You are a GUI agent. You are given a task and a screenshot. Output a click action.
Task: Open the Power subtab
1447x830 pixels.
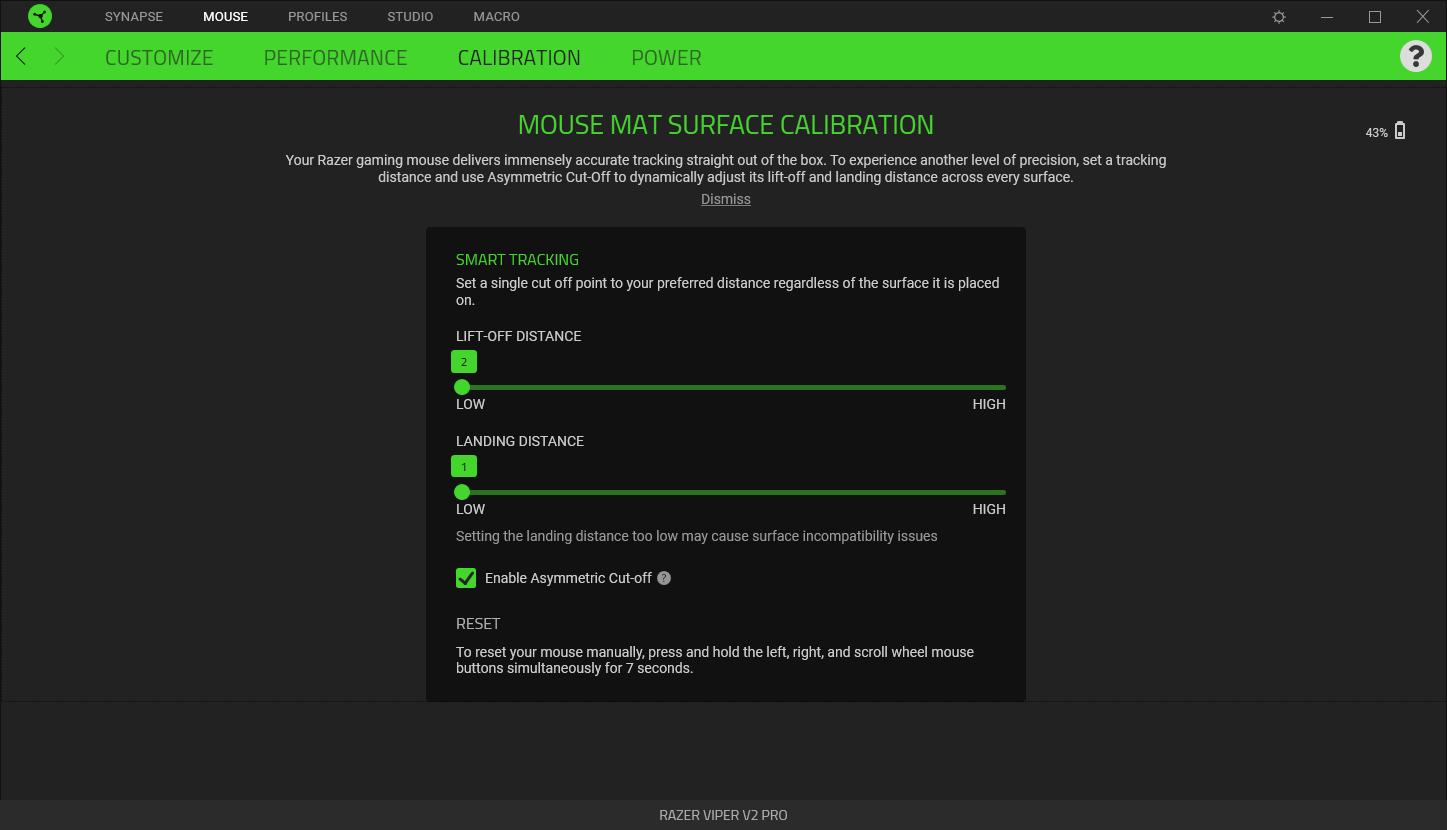tap(666, 58)
